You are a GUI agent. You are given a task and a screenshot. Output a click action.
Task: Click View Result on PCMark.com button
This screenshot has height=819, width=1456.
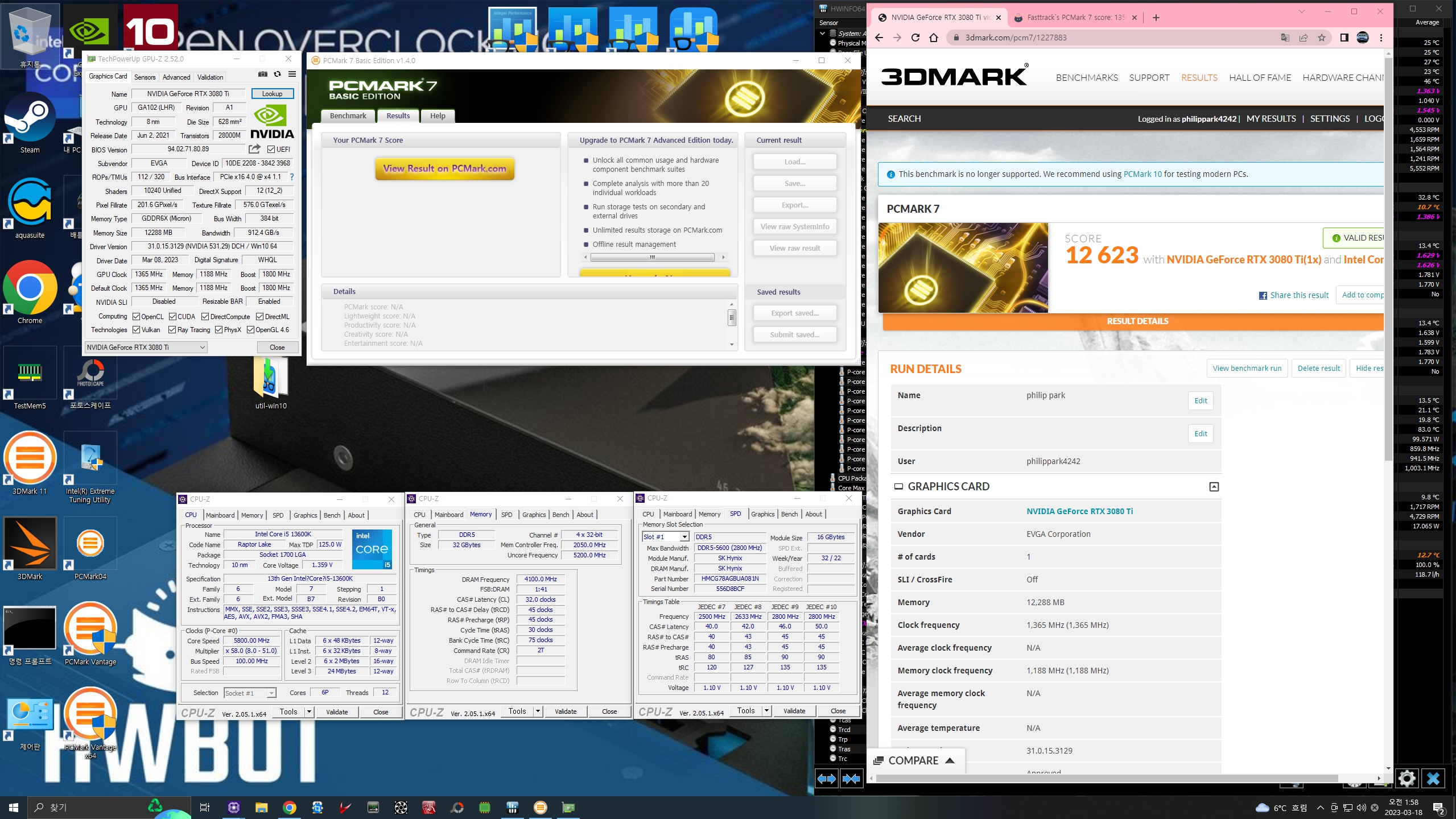[444, 168]
